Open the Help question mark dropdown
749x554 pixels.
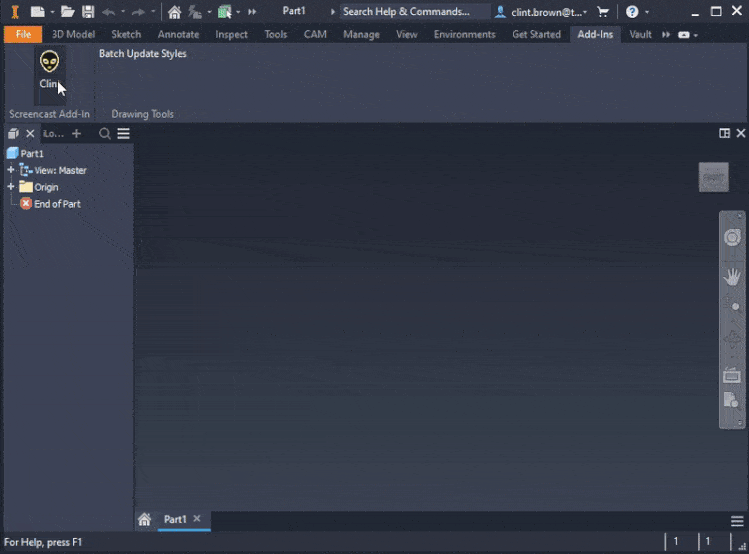pos(637,12)
